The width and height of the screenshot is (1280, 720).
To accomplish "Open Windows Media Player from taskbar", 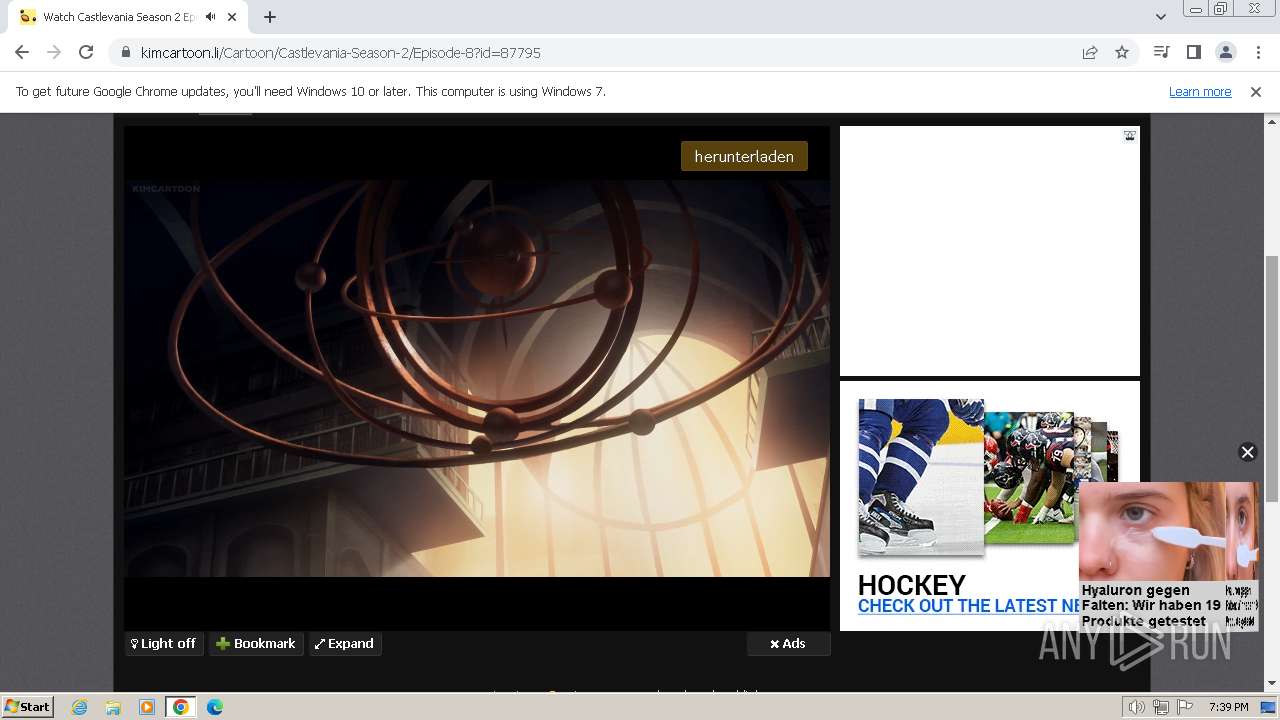I will (x=147, y=707).
